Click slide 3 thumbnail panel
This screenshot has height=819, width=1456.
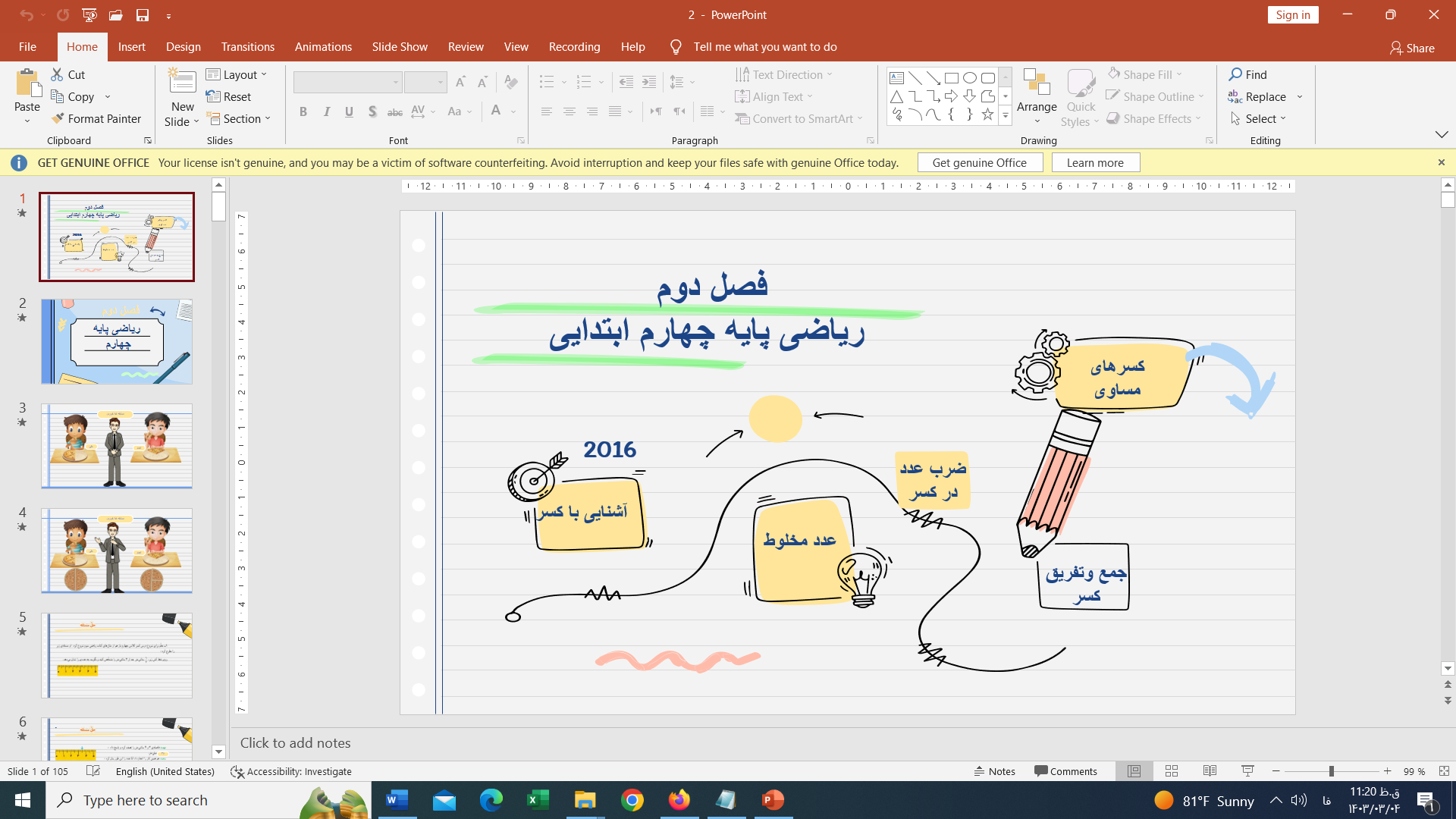coord(116,446)
